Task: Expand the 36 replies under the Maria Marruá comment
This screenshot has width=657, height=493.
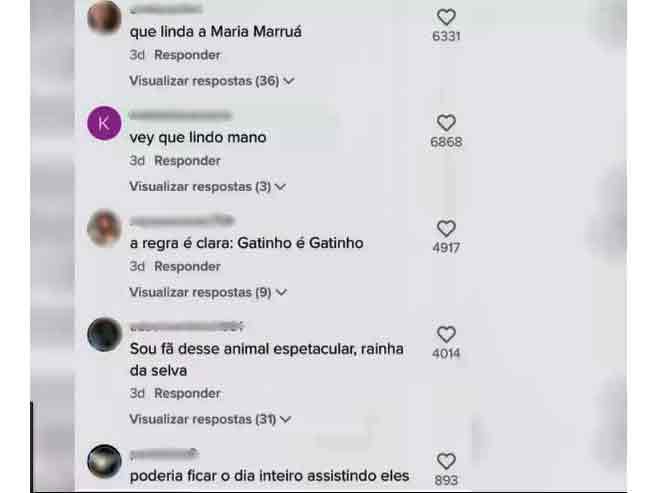Action: pyautogui.click(x=212, y=81)
